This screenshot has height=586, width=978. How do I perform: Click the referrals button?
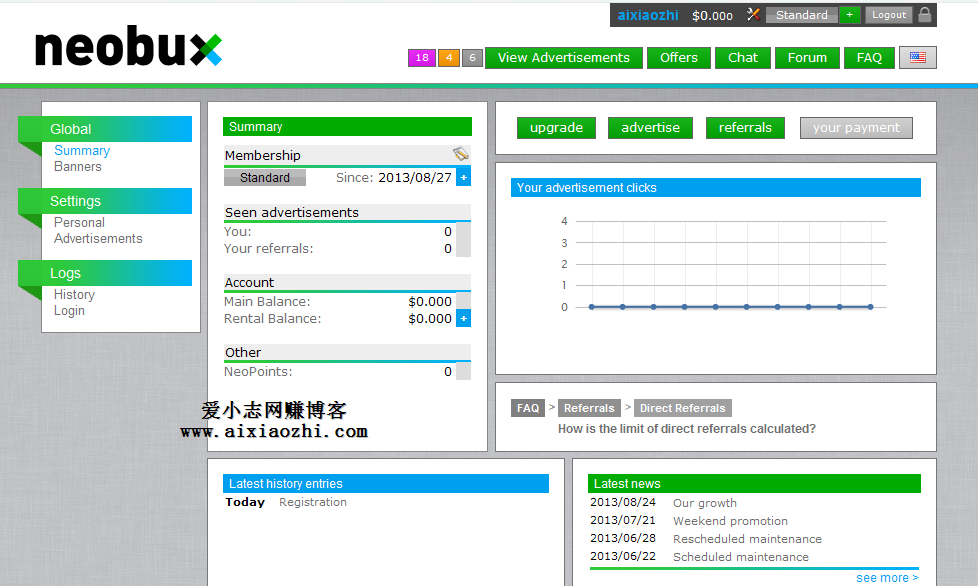coord(745,128)
